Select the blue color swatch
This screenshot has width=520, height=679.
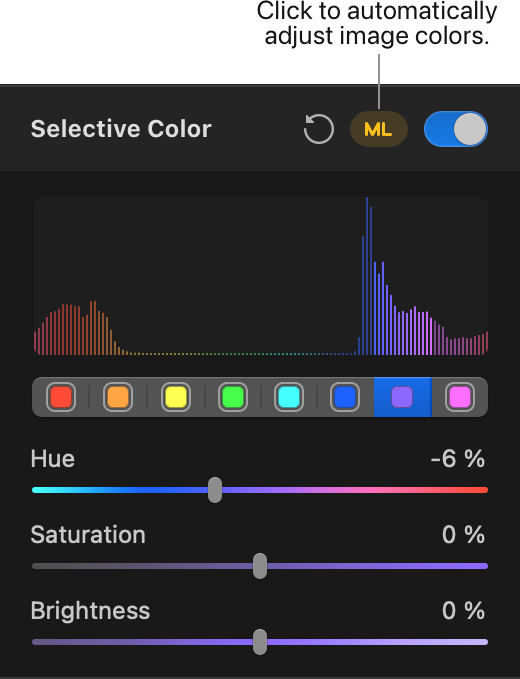tap(345, 397)
